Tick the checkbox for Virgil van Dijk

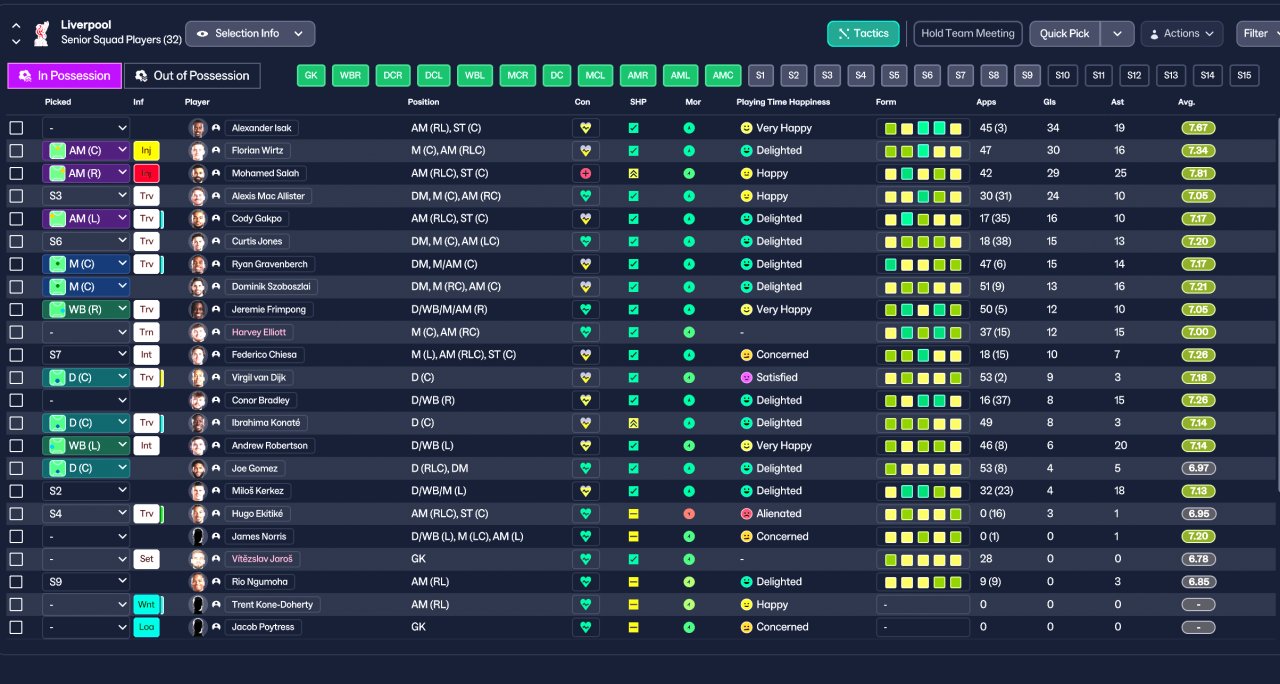tap(16, 378)
